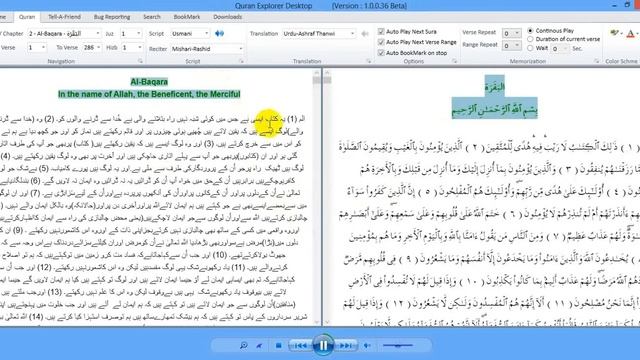This screenshot has width=640, height=360.
Task: Click the magnifier search icon in player bar
Action: [x=244, y=346]
